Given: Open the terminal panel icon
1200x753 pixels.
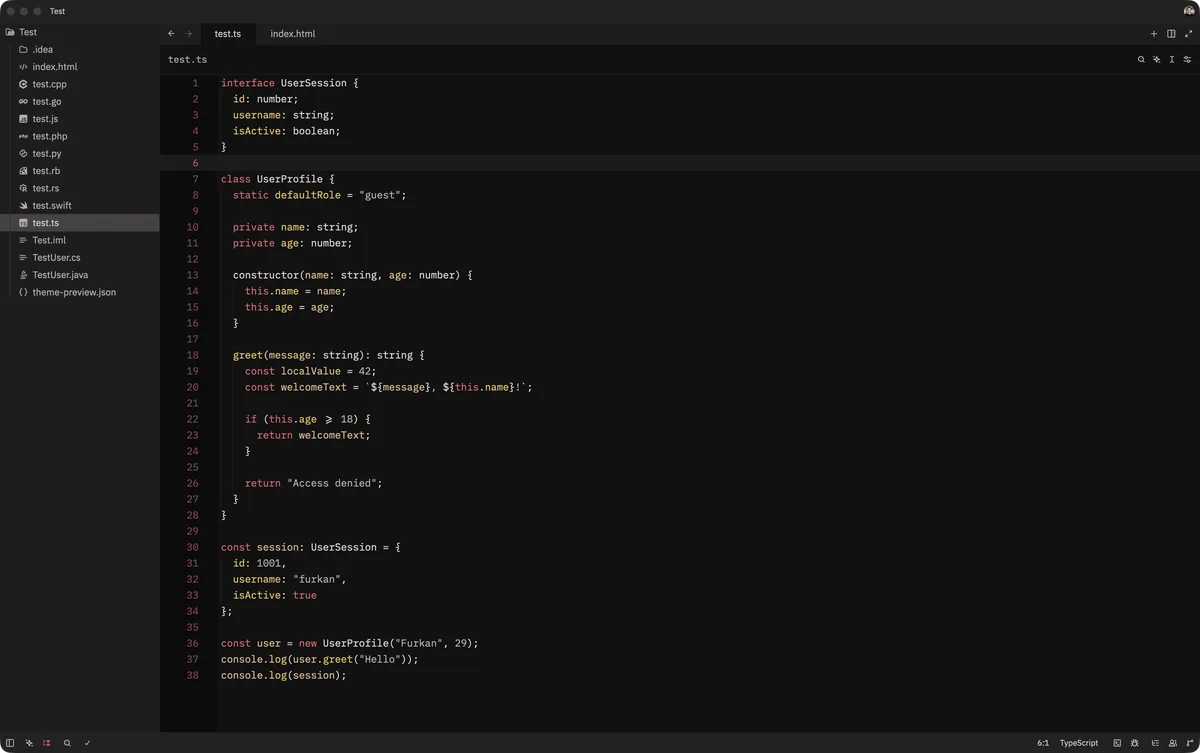Looking at the screenshot, I should pyautogui.click(x=1117, y=743).
